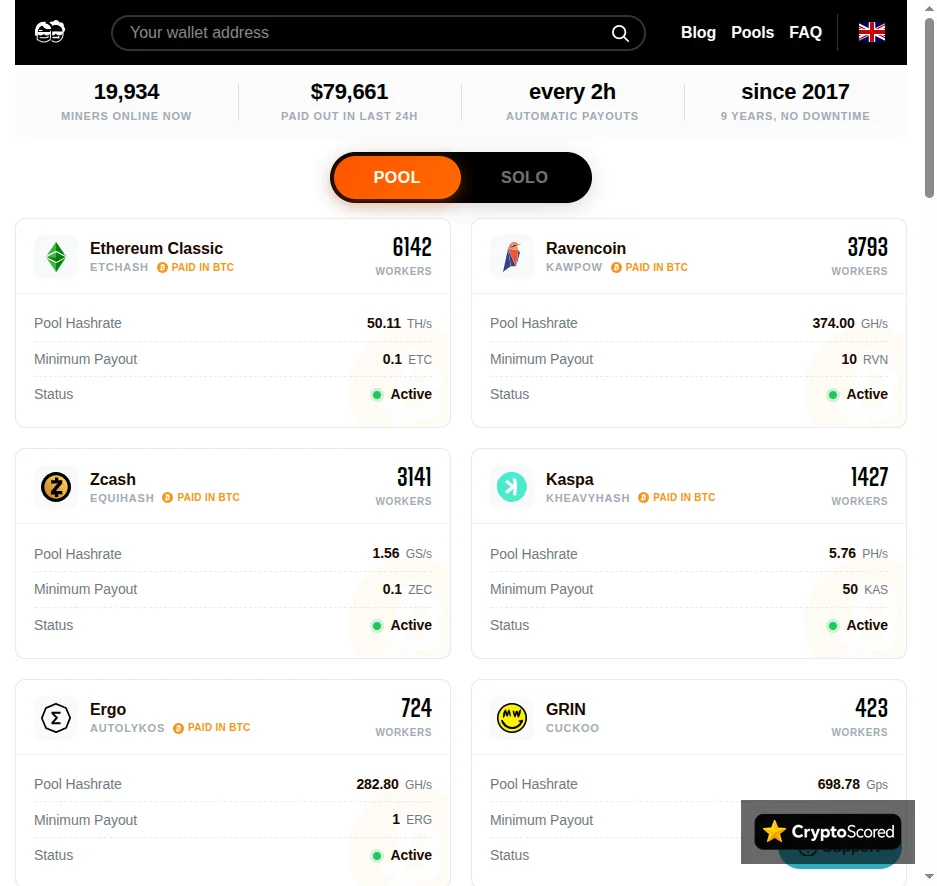Open the Blog page

pos(698,32)
